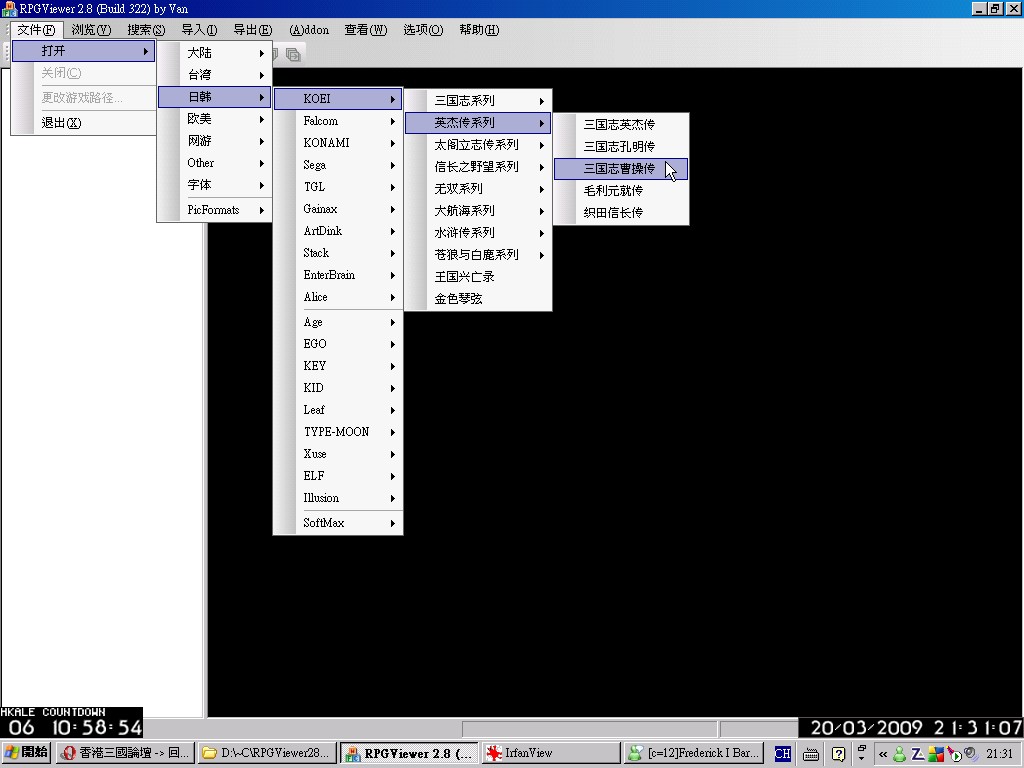1024x768 pixels.
Task: Open the EnterBrain submenu
Action: tap(338, 275)
